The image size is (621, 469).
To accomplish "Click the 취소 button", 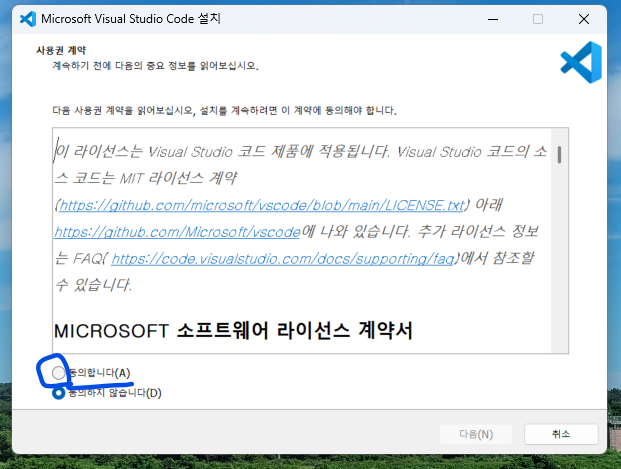I will pyautogui.click(x=561, y=434).
